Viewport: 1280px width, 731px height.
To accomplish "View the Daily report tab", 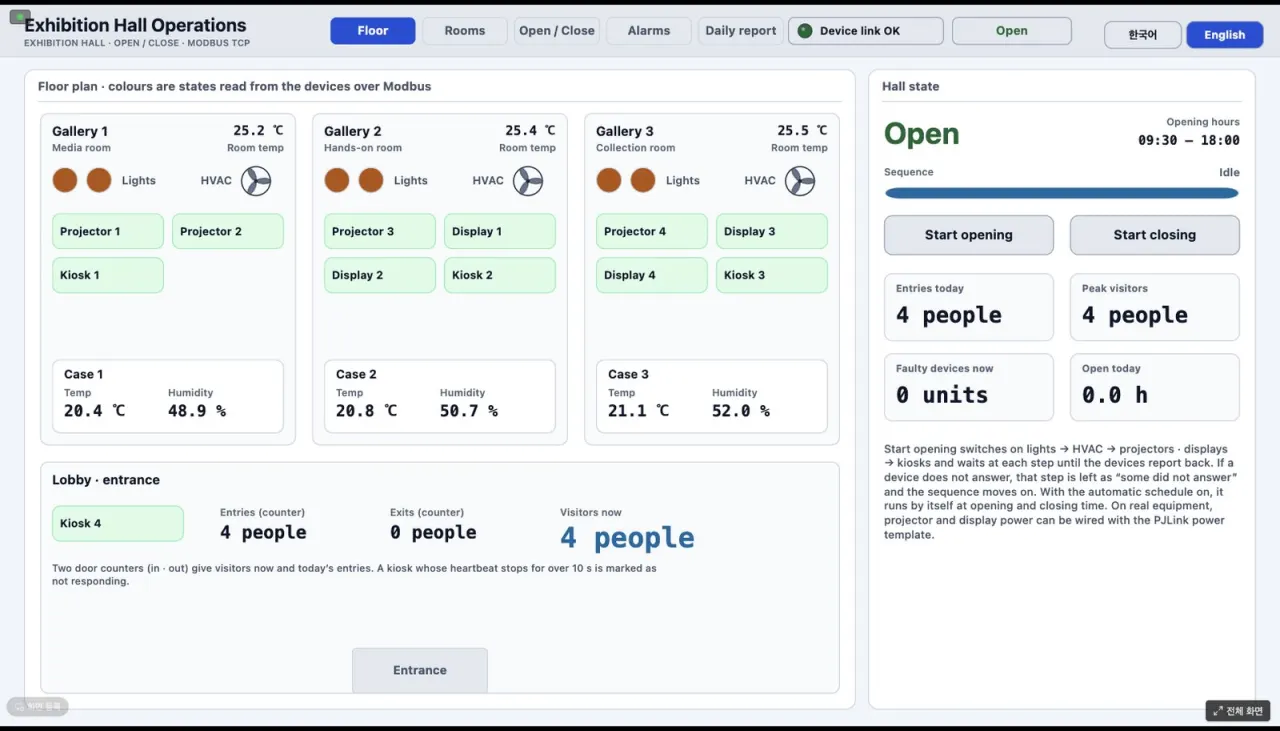I will (741, 31).
